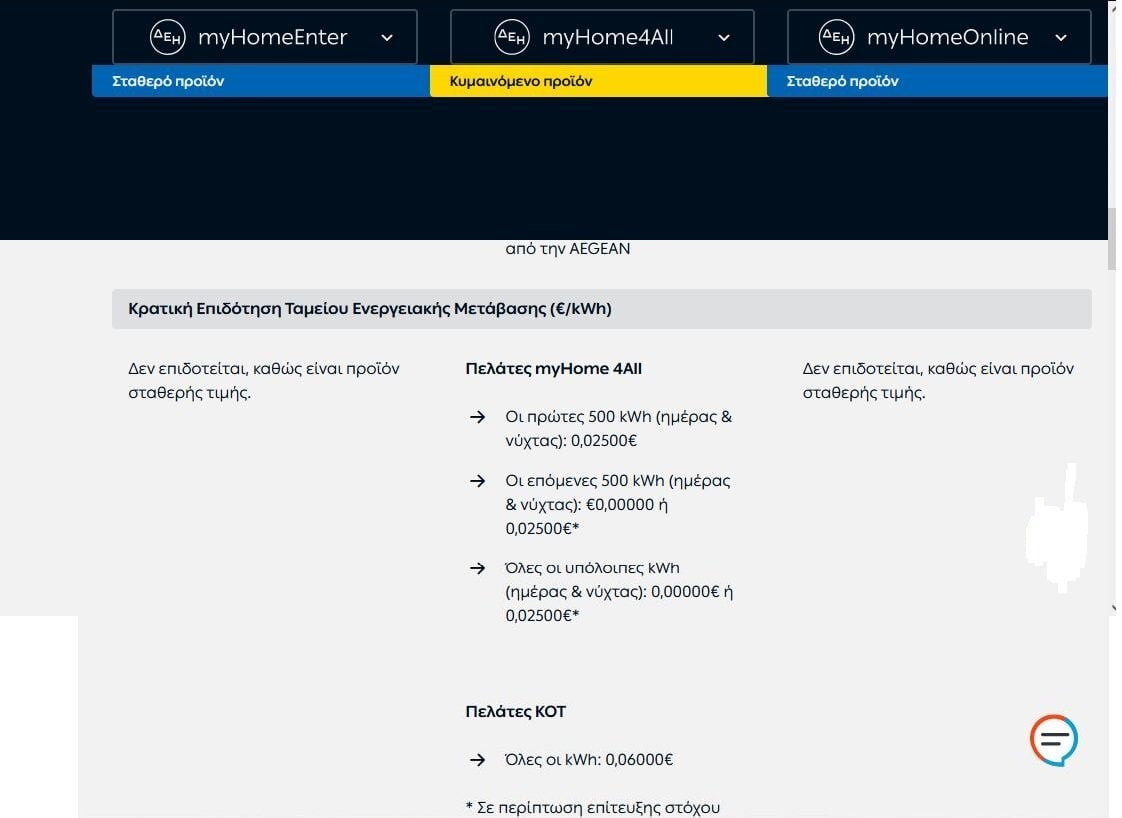Click the page vertical scrollbar thumb

1112,238
